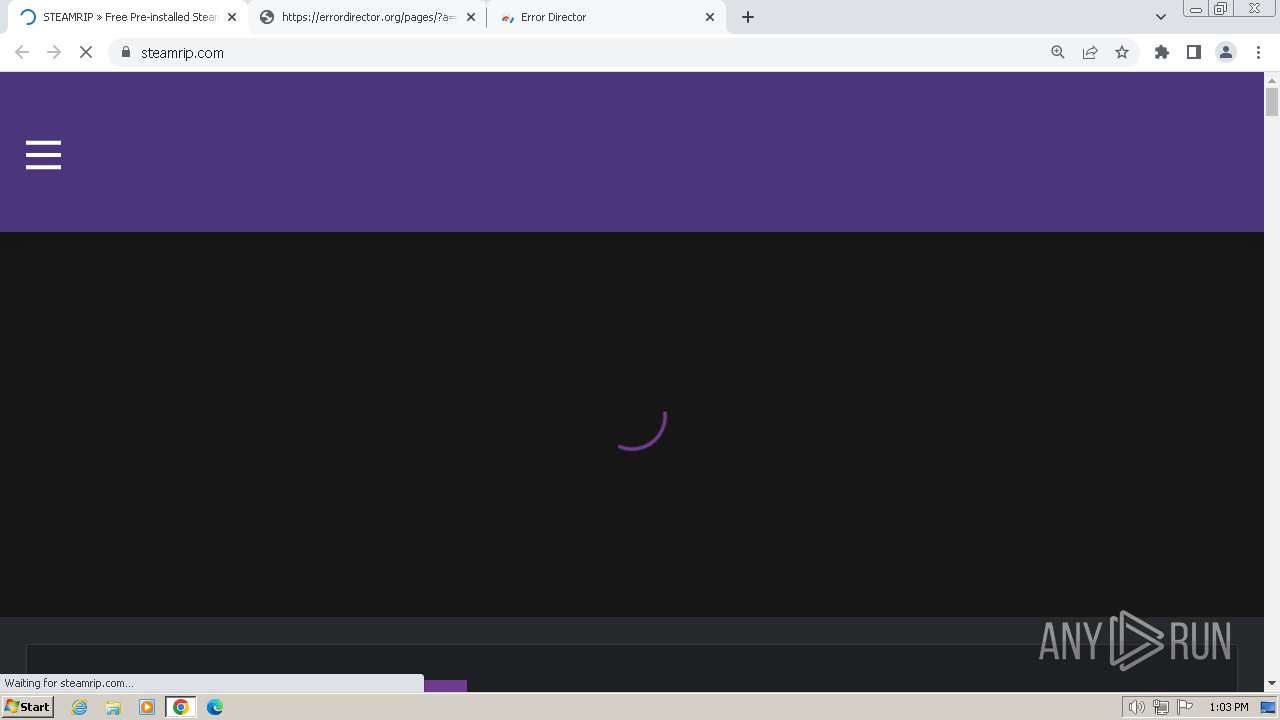Open the Windows Start menu

28,707
